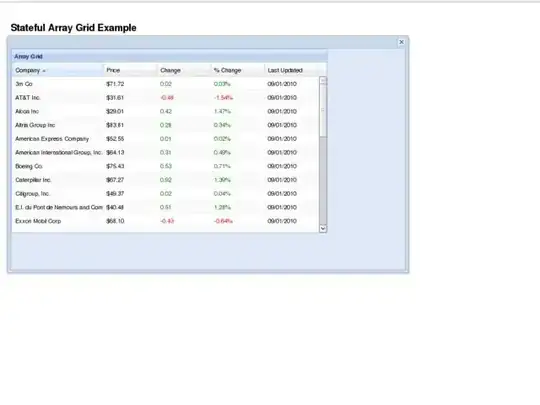Select the Alcoa Inc company cell

click(58, 112)
